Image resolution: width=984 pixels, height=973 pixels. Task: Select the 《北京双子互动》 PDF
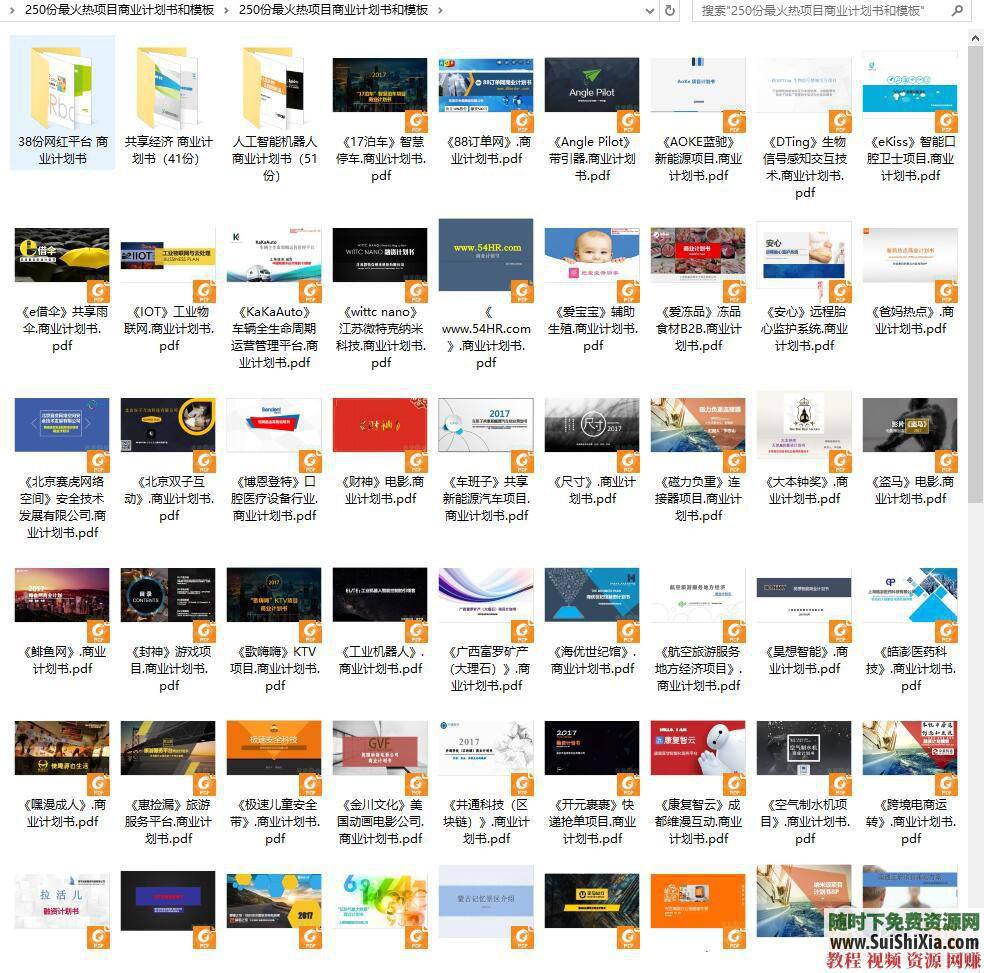168,460
